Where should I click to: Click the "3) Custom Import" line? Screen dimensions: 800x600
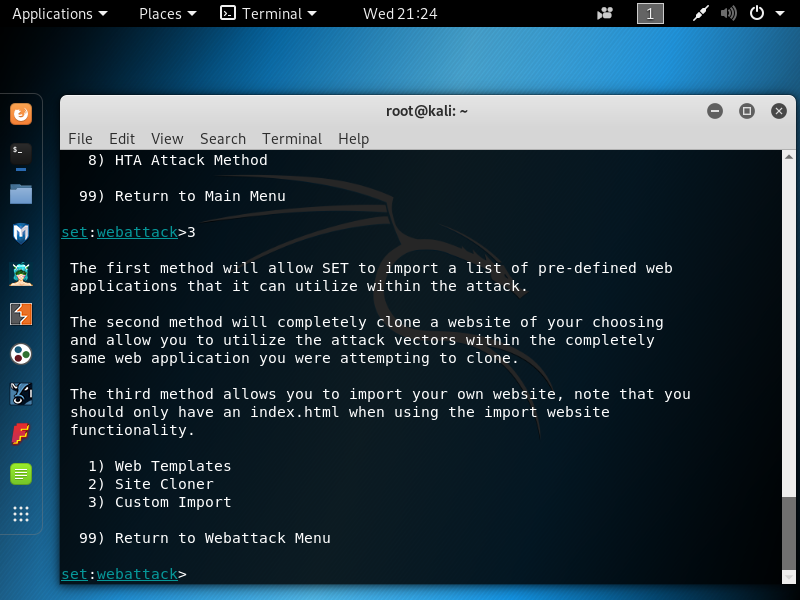point(160,502)
